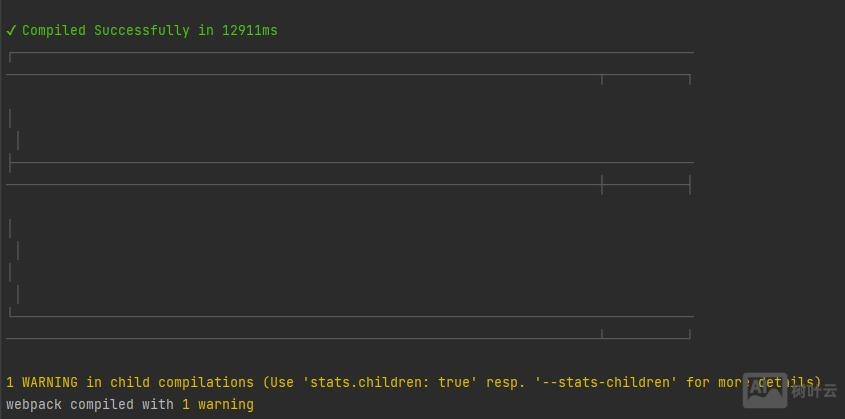
Task: Click the yellow "1 warning" text
Action: 218,404
